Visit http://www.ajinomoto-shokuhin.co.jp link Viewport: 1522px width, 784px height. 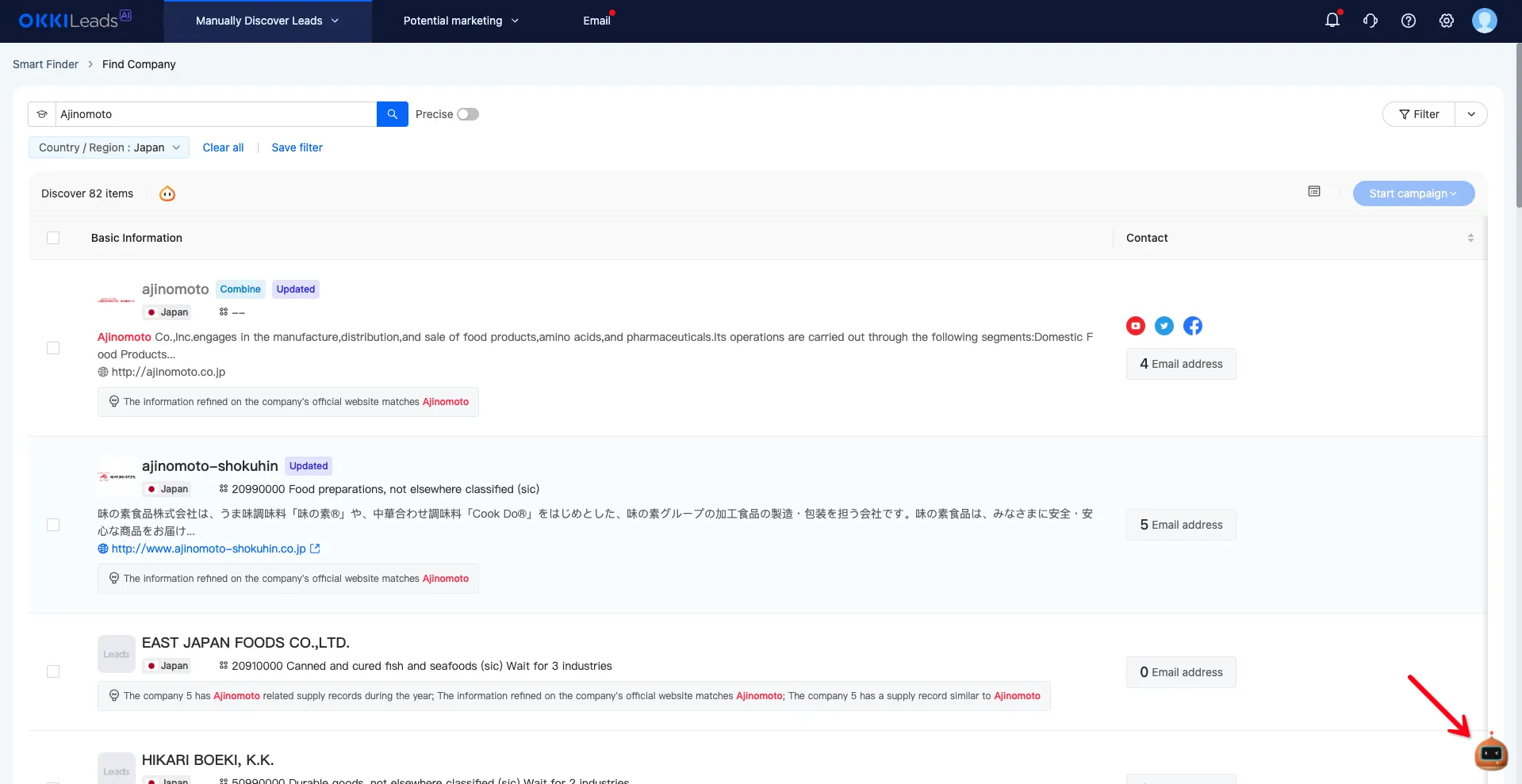point(209,549)
